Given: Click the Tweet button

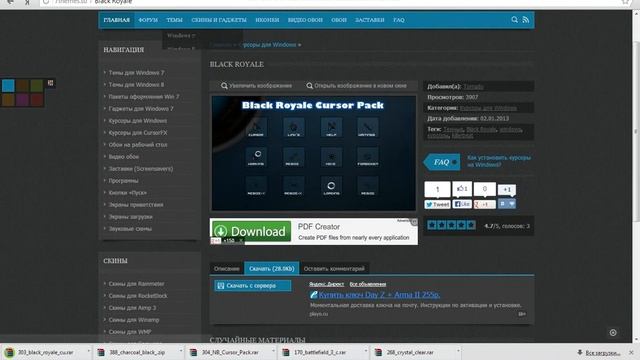Looking at the screenshot, I should pos(437,204).
